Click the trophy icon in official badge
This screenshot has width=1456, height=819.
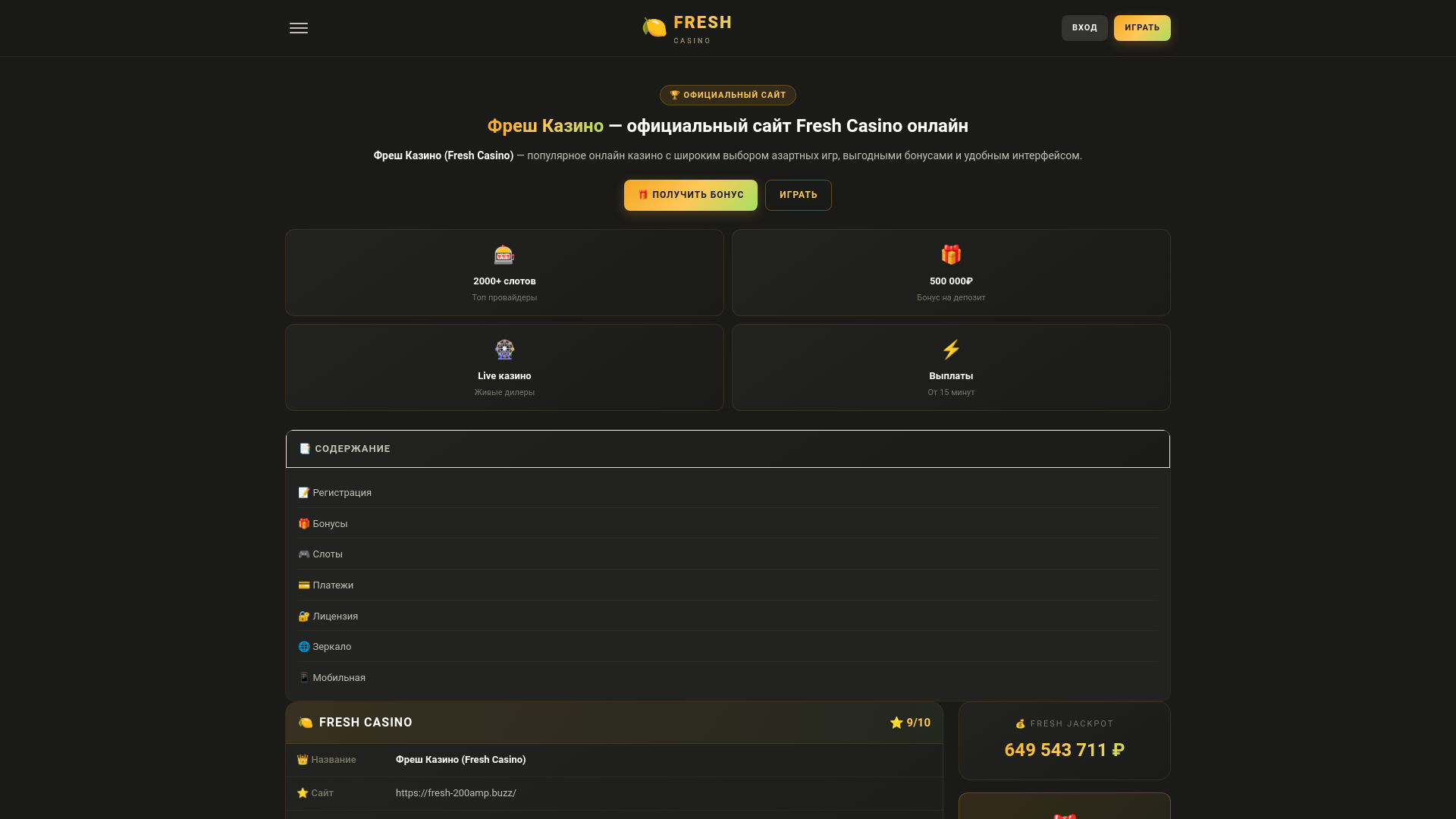coord(675,96)
